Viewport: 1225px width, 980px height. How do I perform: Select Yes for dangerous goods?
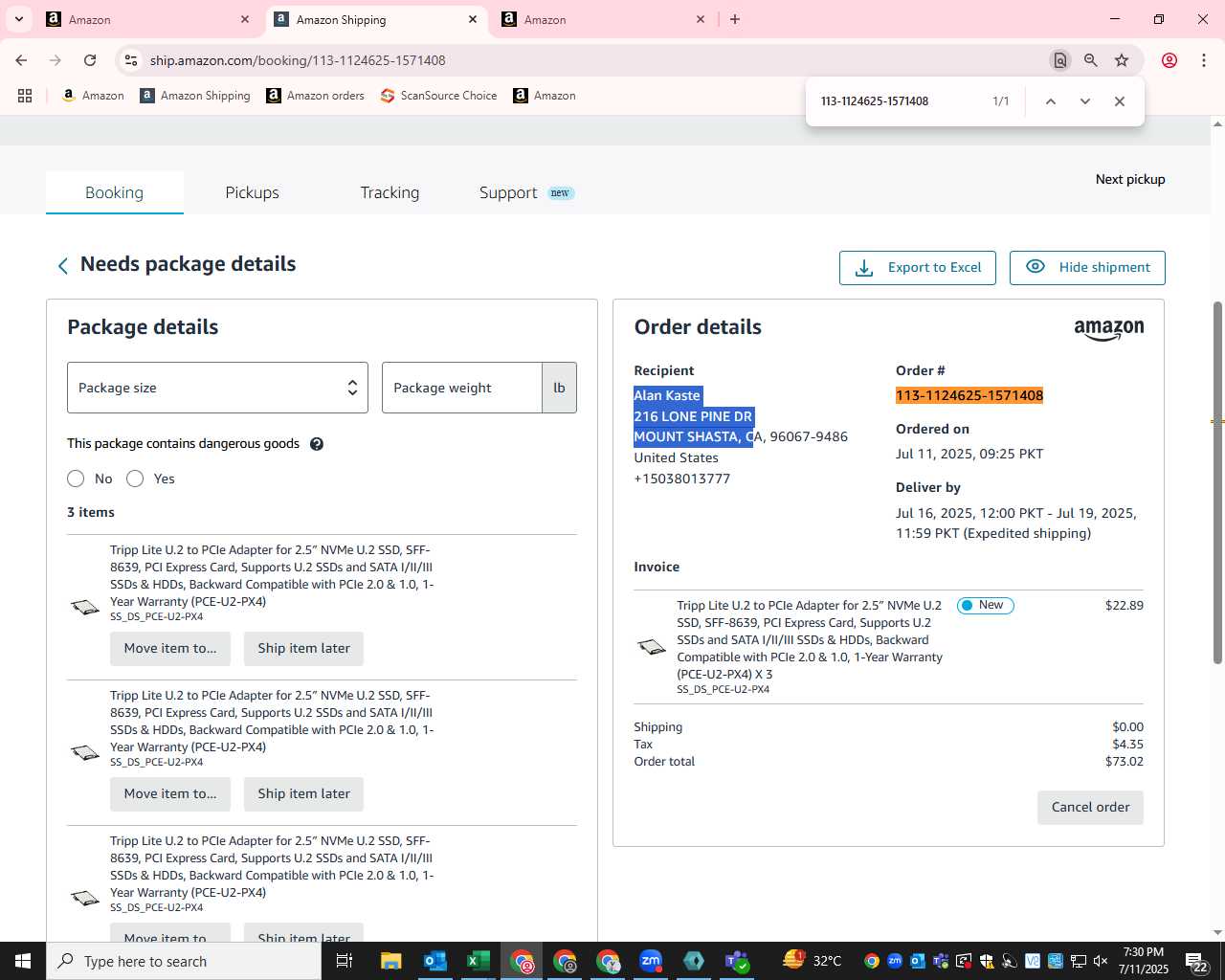pyautogui.click(x=135, y=479)
